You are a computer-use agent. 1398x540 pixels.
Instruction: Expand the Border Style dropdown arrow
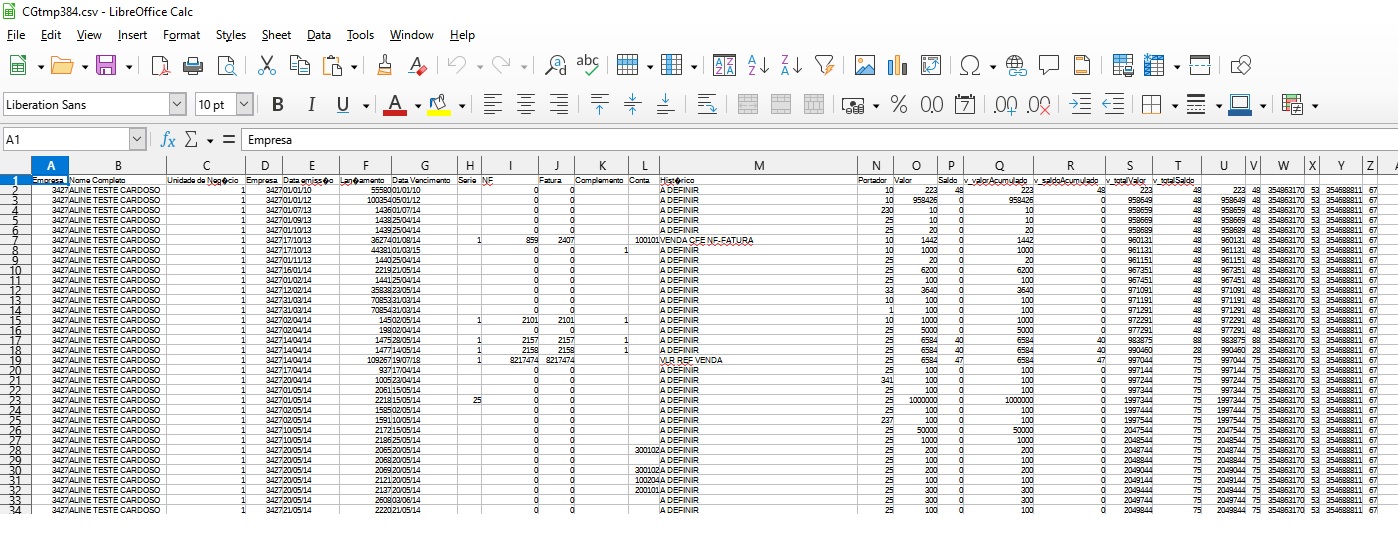click(x=1218, y=105)
